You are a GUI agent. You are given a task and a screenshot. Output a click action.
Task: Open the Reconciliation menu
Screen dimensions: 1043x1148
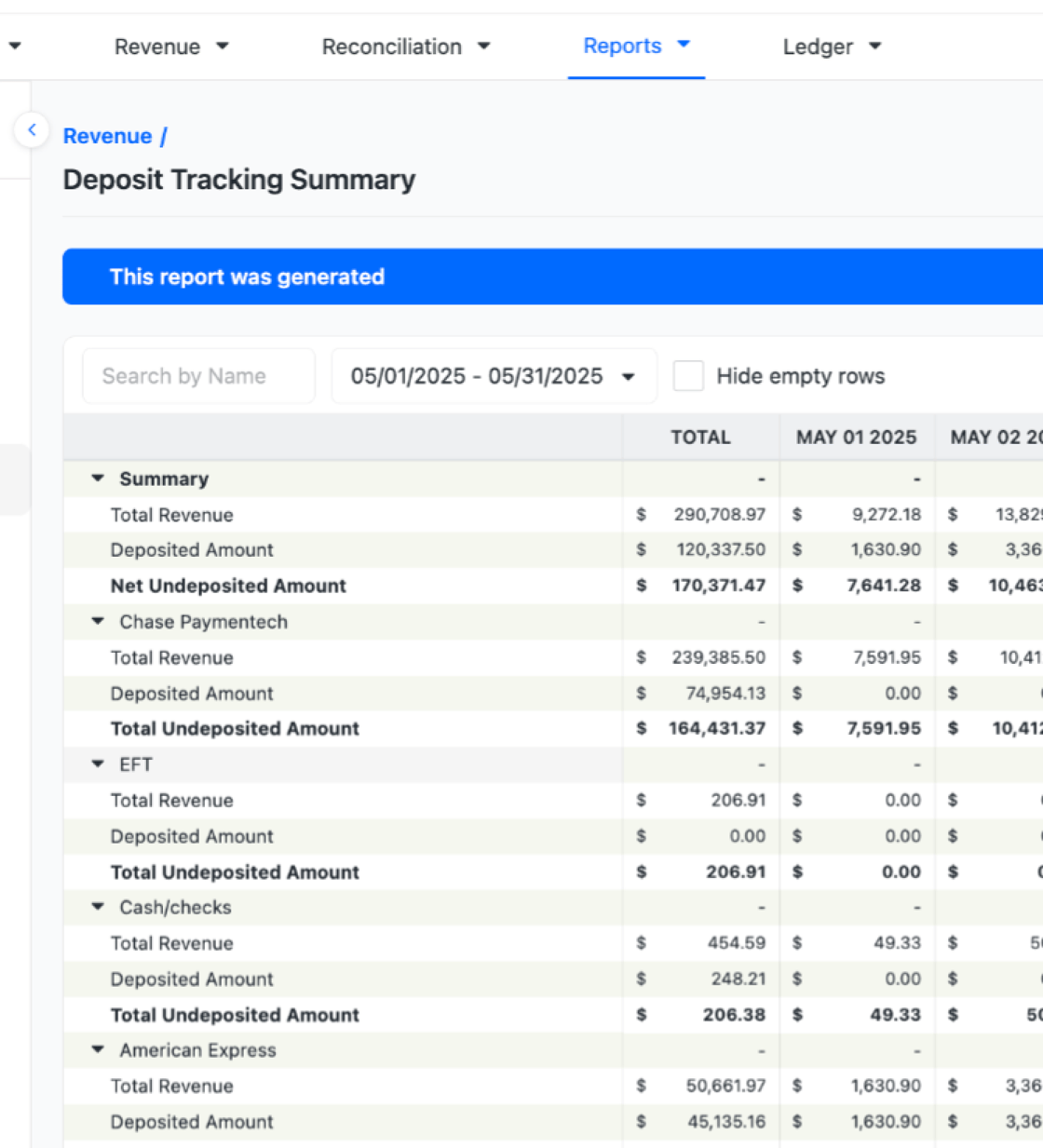(x=404, y=47)
